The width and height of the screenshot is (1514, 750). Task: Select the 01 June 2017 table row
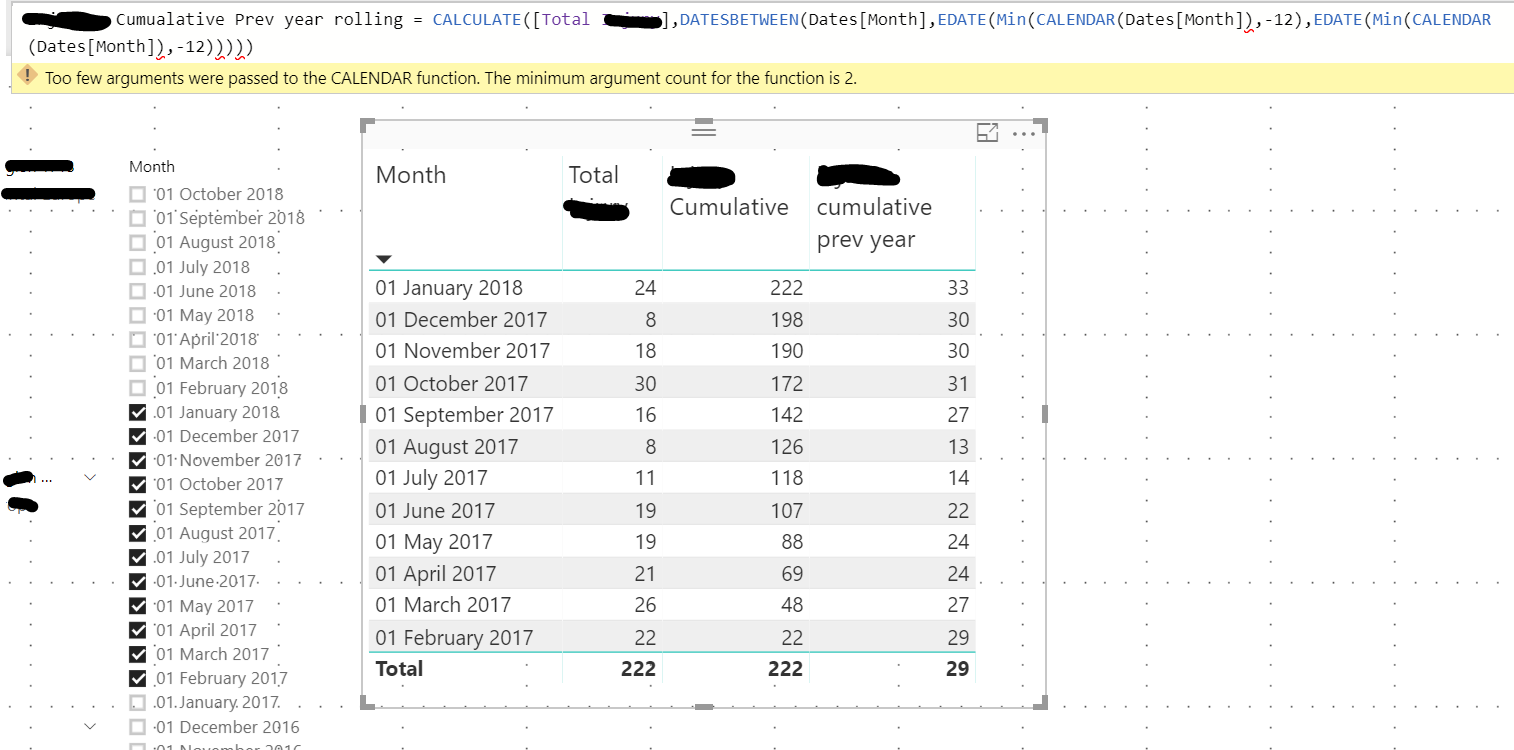[x=672, y=510]
